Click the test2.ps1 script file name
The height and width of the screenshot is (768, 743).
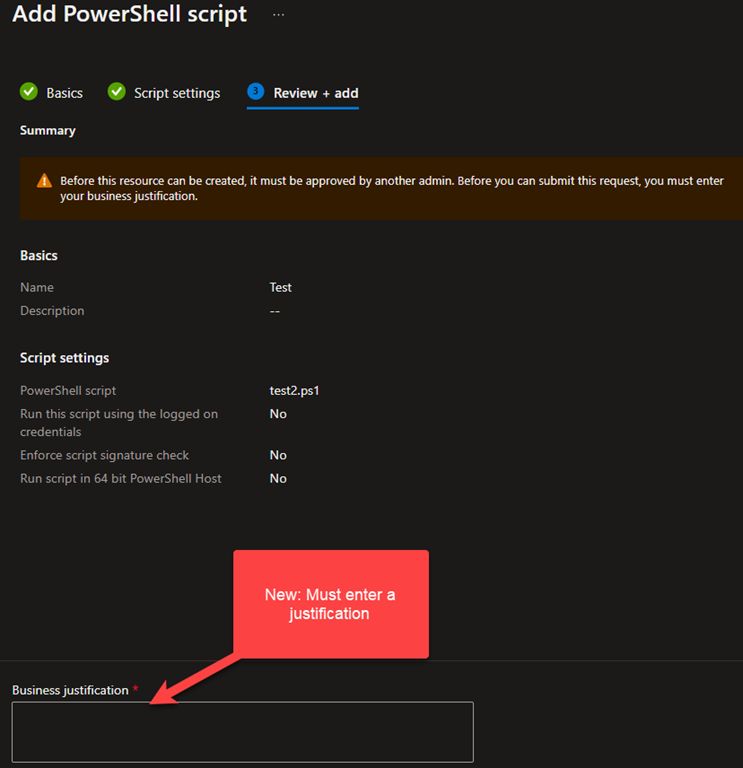tap(294, 390)
